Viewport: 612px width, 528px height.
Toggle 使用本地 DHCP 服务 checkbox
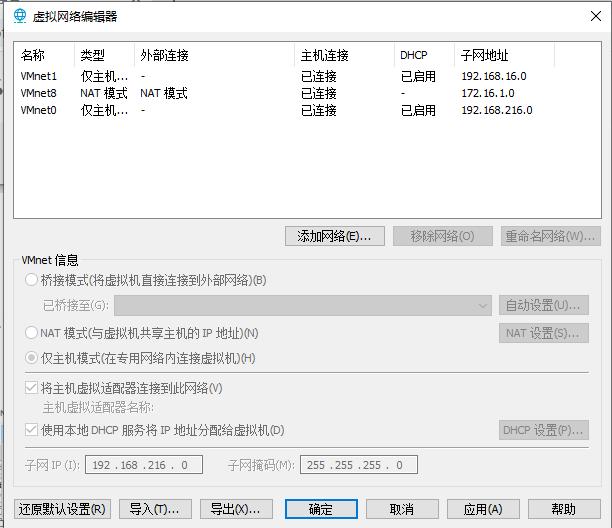click(31, 430)
